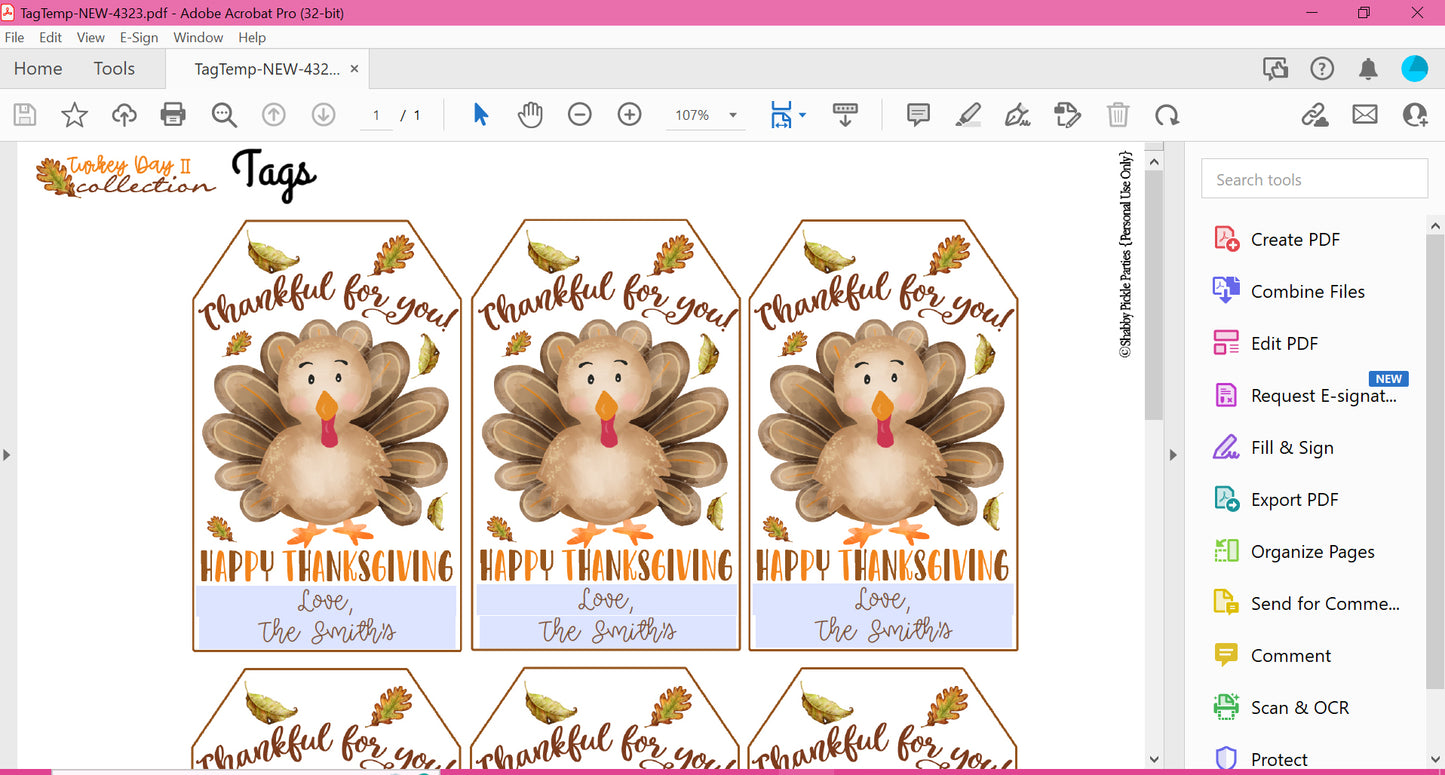The image size is (1445, 775).
Task: Zoom out with the minus button
Action: pos(580,115)
